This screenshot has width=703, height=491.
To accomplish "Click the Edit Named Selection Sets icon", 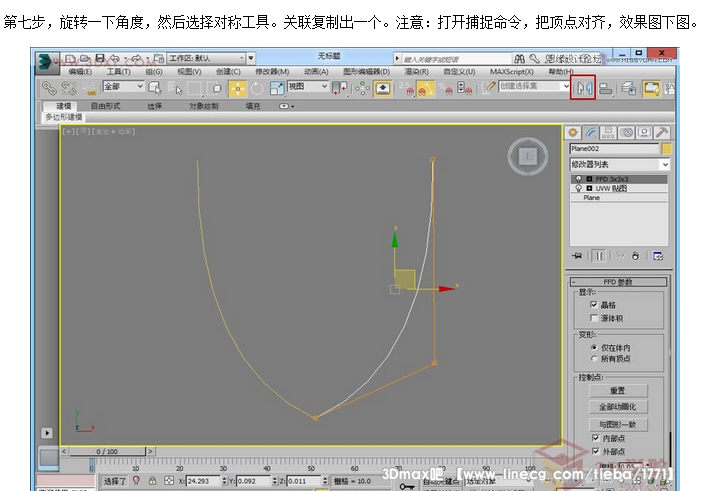I will point(488,87).
